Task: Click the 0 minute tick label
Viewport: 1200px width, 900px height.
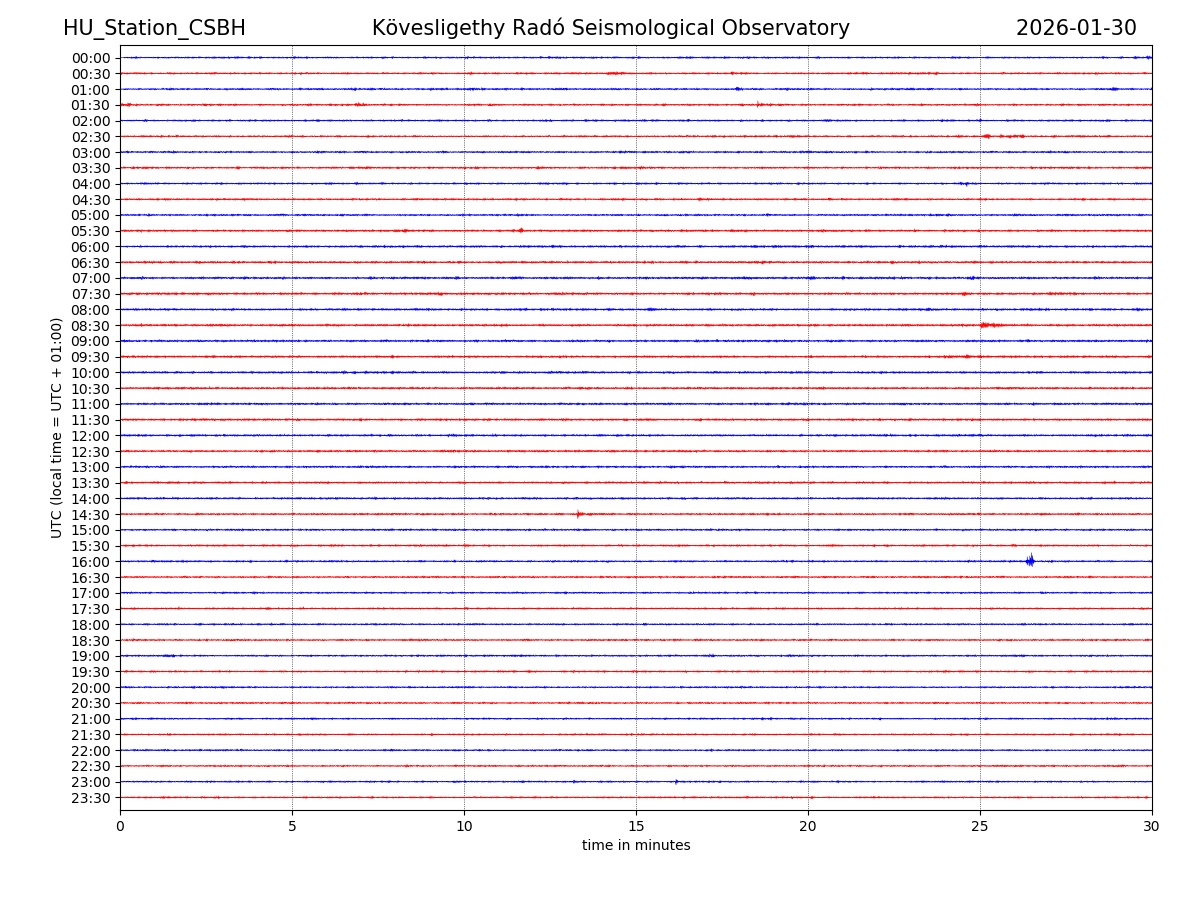Action: [x=120, y=826]
